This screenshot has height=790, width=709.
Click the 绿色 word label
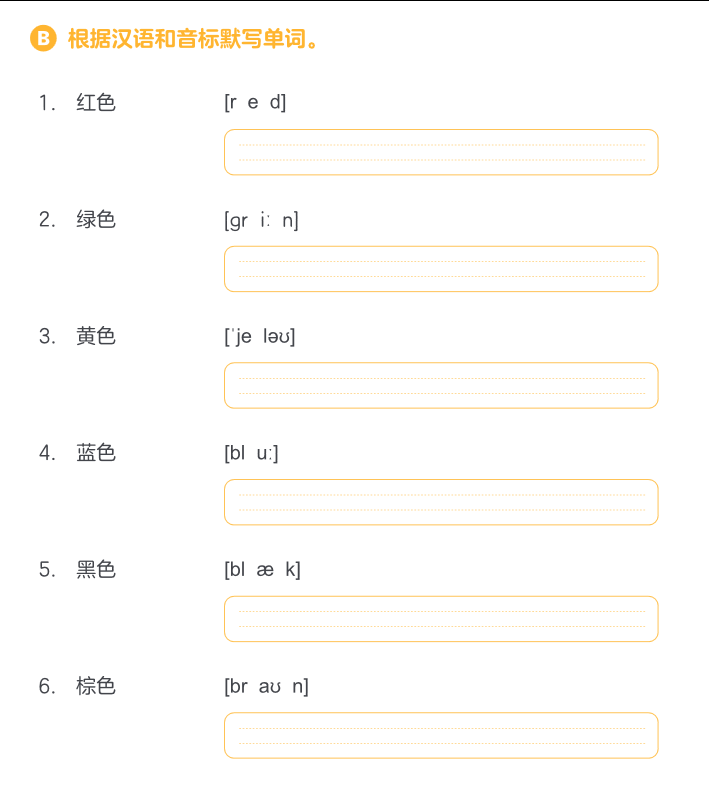[x=96, y=219]
